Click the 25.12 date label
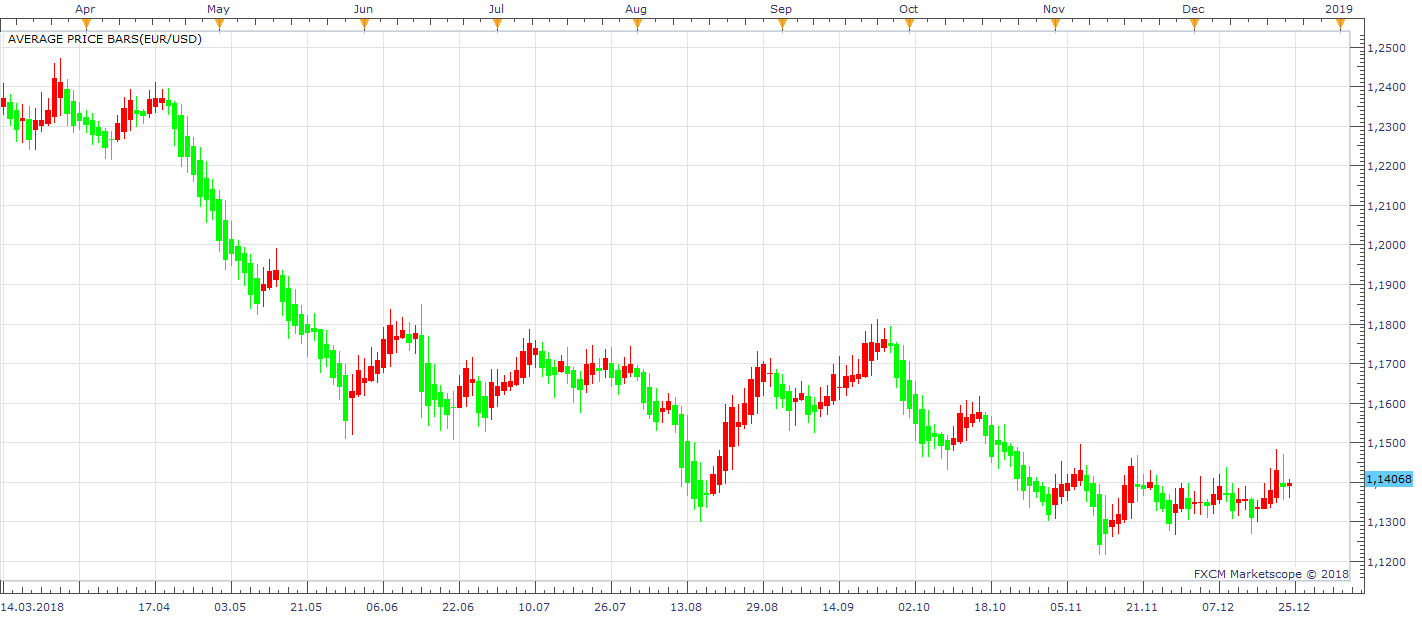This screenshot has height=619, width=1422. [1294, 607]
